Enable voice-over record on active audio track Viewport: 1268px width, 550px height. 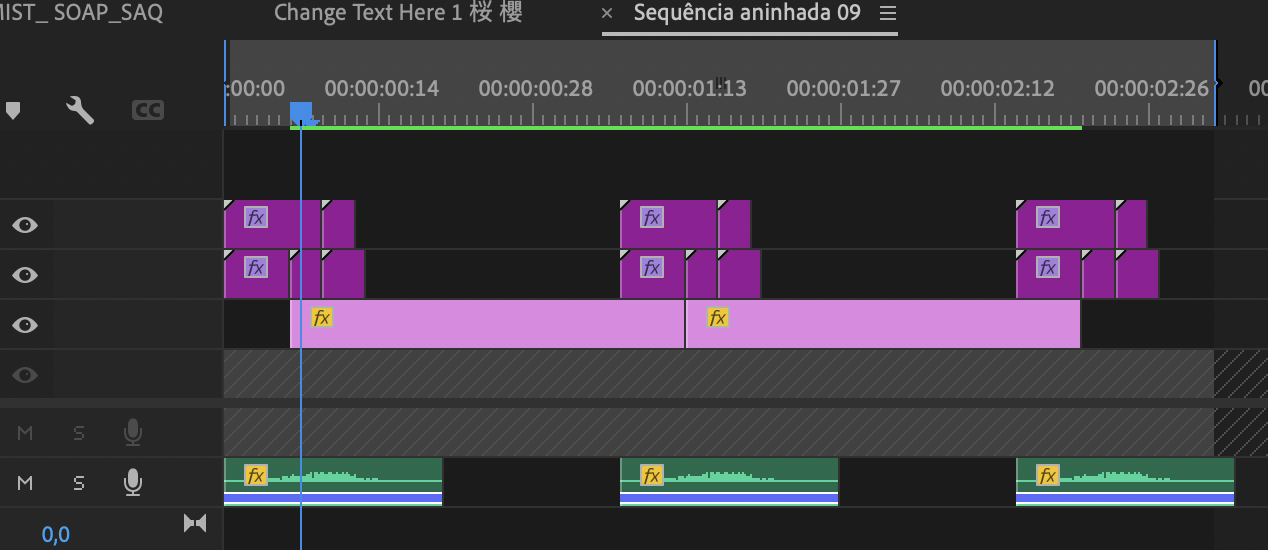point(132,483)
